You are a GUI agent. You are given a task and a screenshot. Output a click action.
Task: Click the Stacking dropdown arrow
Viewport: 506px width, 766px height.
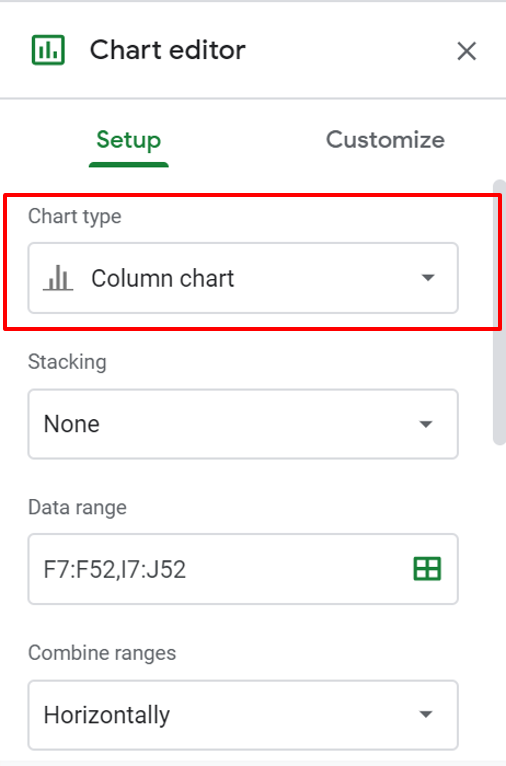point(426,424)
